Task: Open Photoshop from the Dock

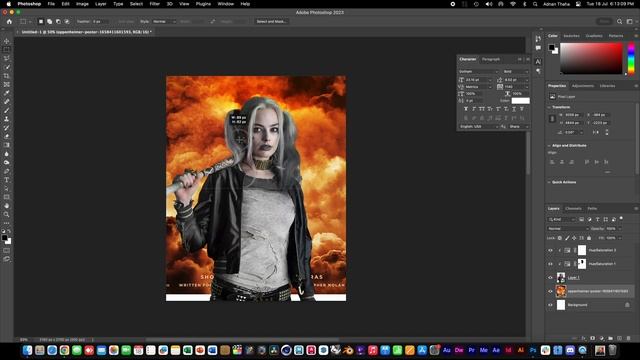Action: tap(533, 350)
